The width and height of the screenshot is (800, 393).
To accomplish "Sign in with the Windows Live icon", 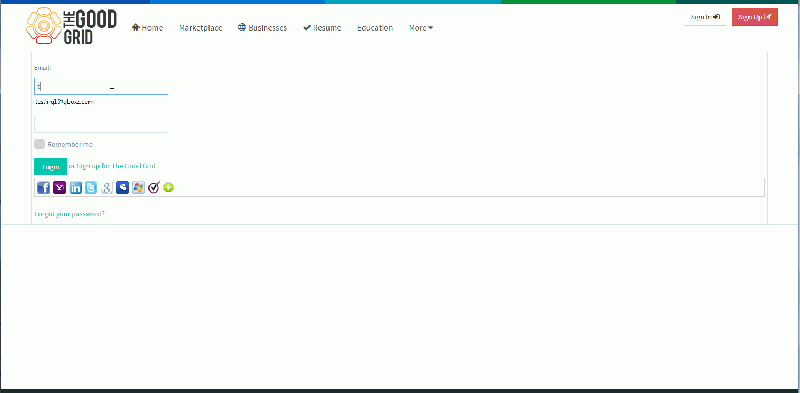I will tap(138, 188).
